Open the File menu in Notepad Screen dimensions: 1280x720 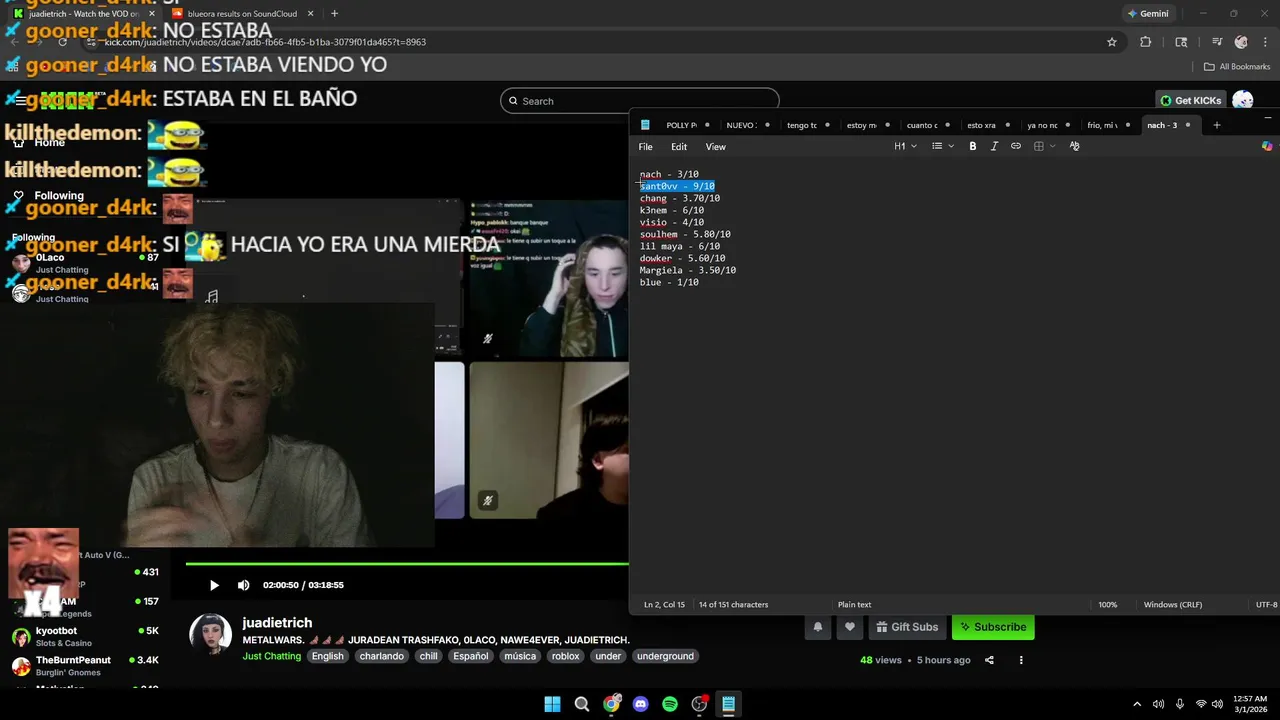[x=646, y=147]
